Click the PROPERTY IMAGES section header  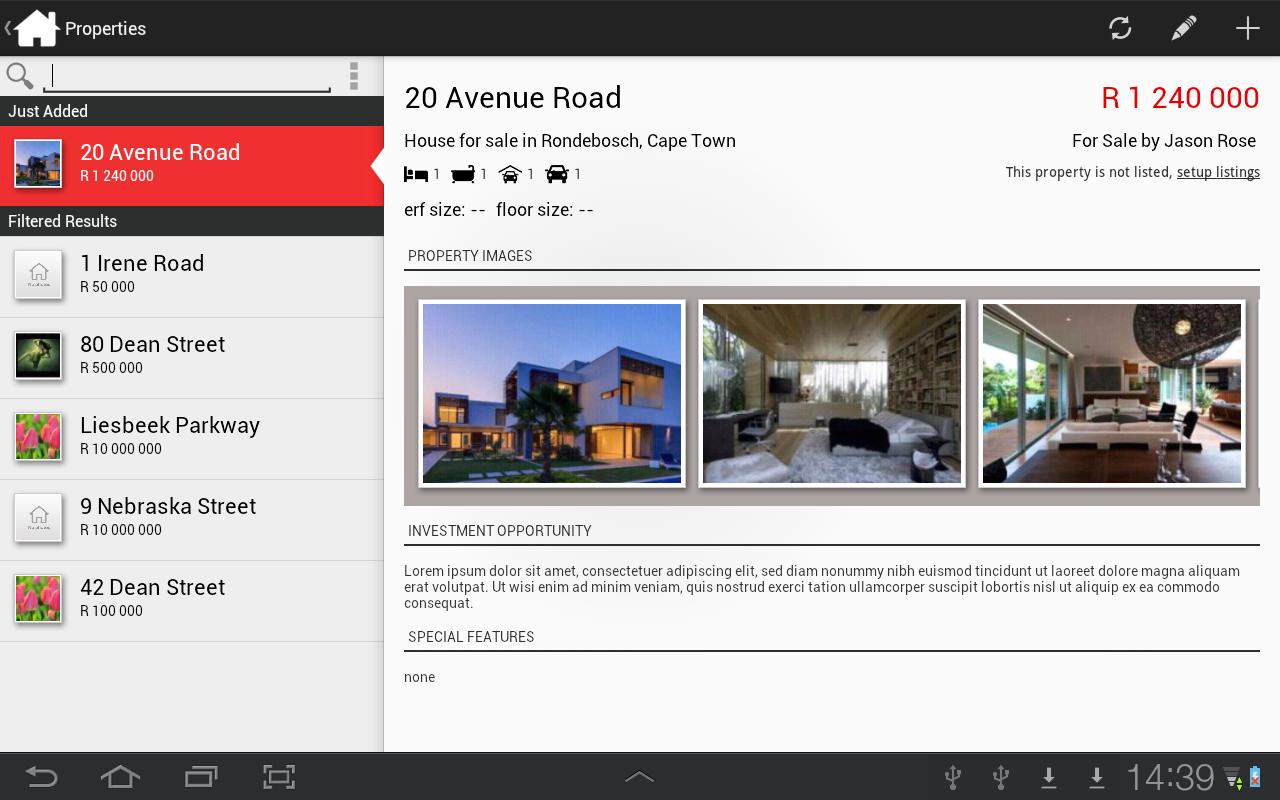click(470, 256)
